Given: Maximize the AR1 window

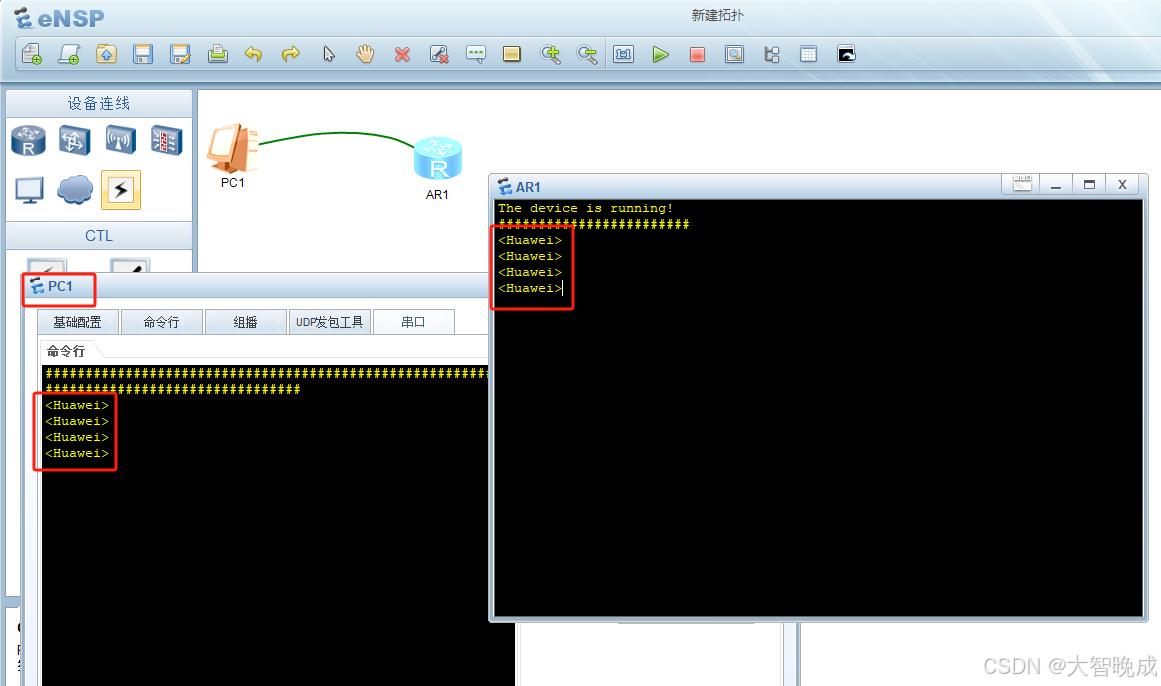Looking at the screenshot, I should [1089, 184].
